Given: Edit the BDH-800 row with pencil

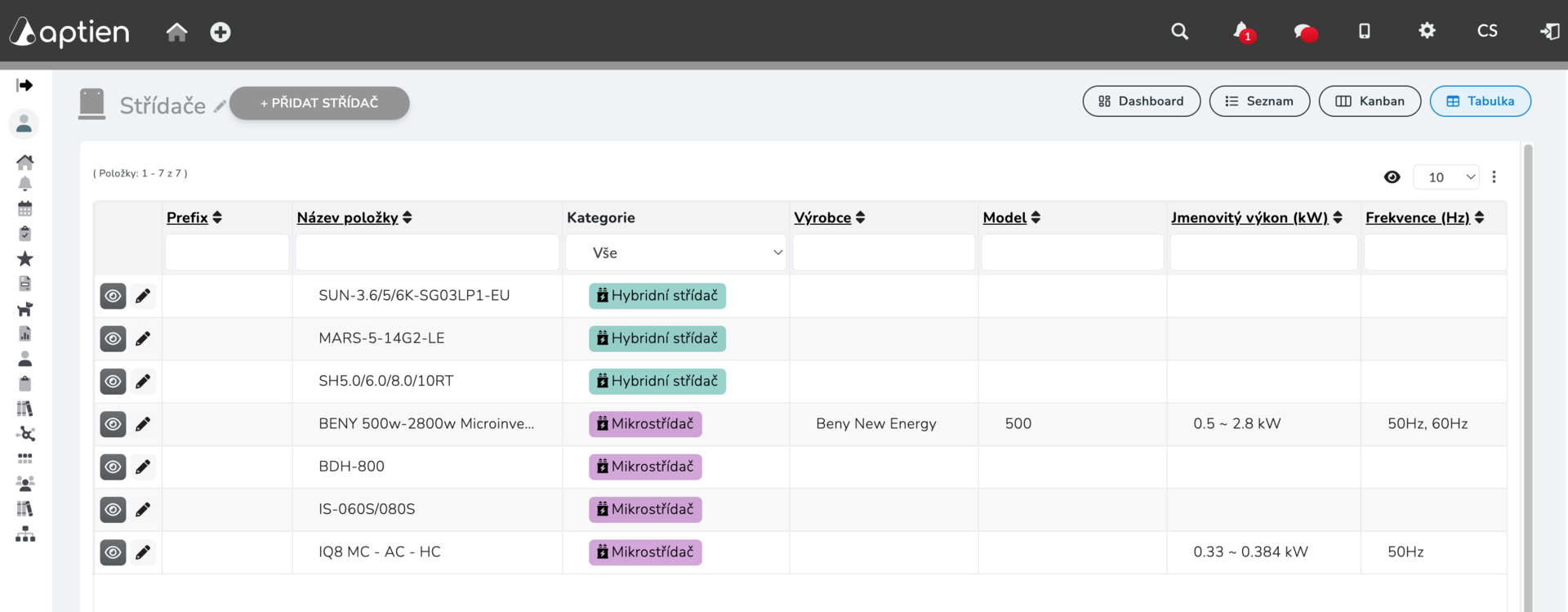Looking at the screenshot, I should 143,467.
